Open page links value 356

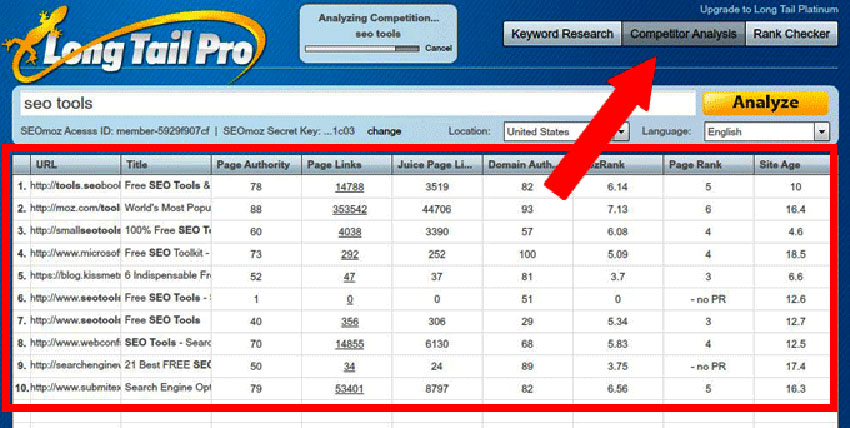click(x=350, y=322)
